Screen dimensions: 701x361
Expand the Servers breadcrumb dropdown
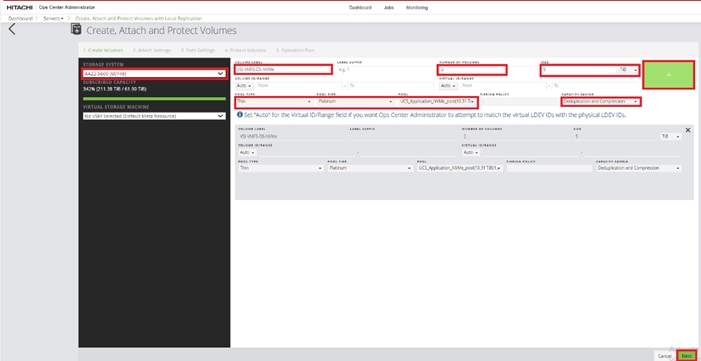pos(53,18)
